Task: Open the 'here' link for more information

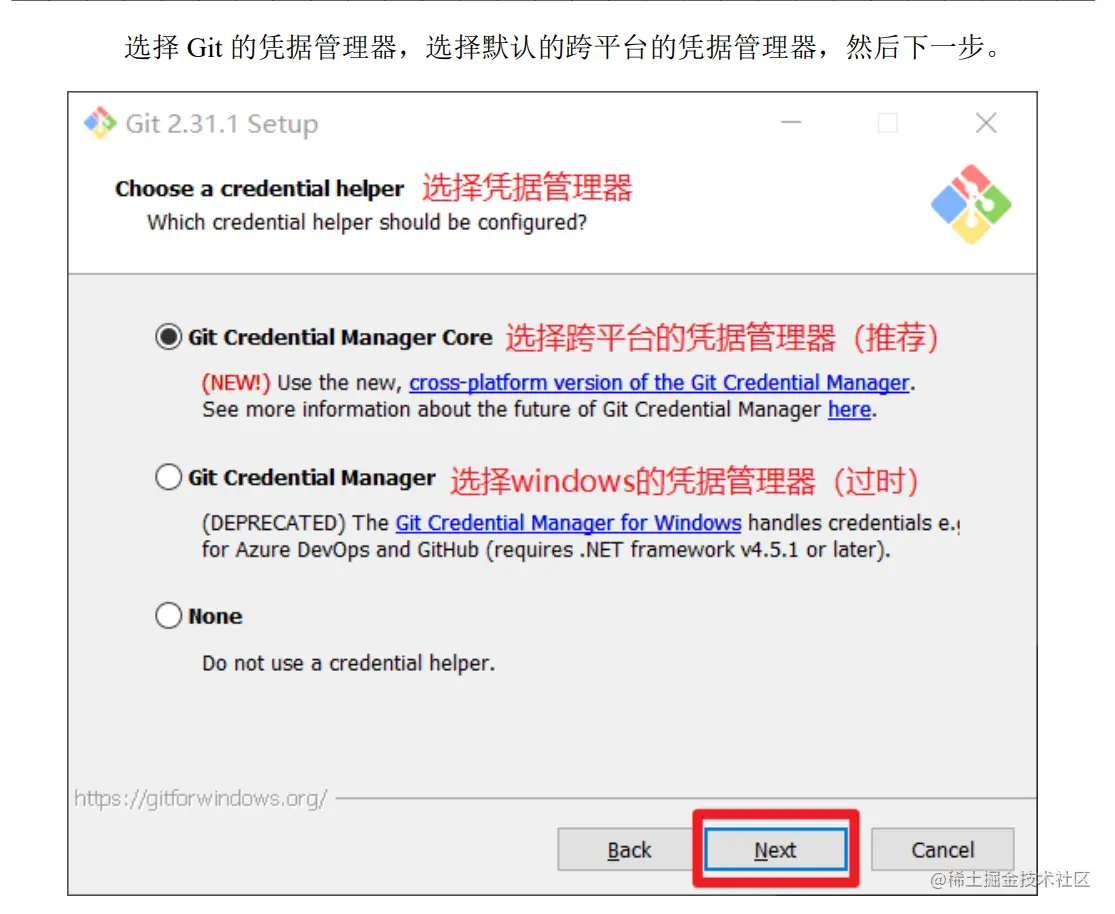Action: [849, 410]
